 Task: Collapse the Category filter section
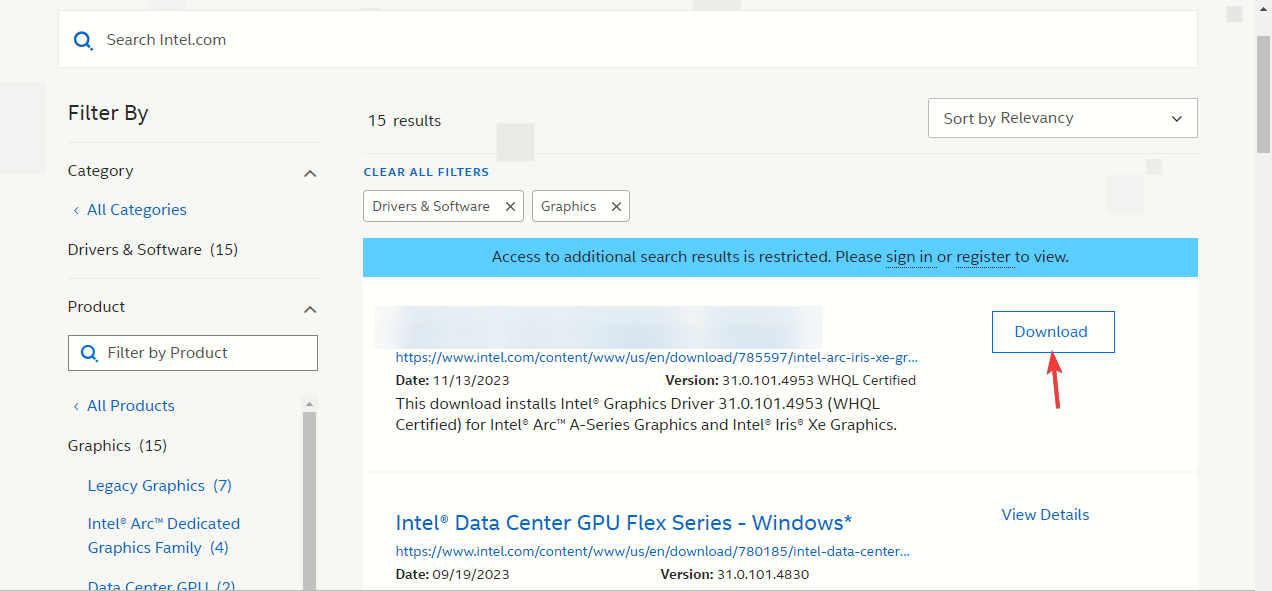pyautogui.click(x=310, y=173)
